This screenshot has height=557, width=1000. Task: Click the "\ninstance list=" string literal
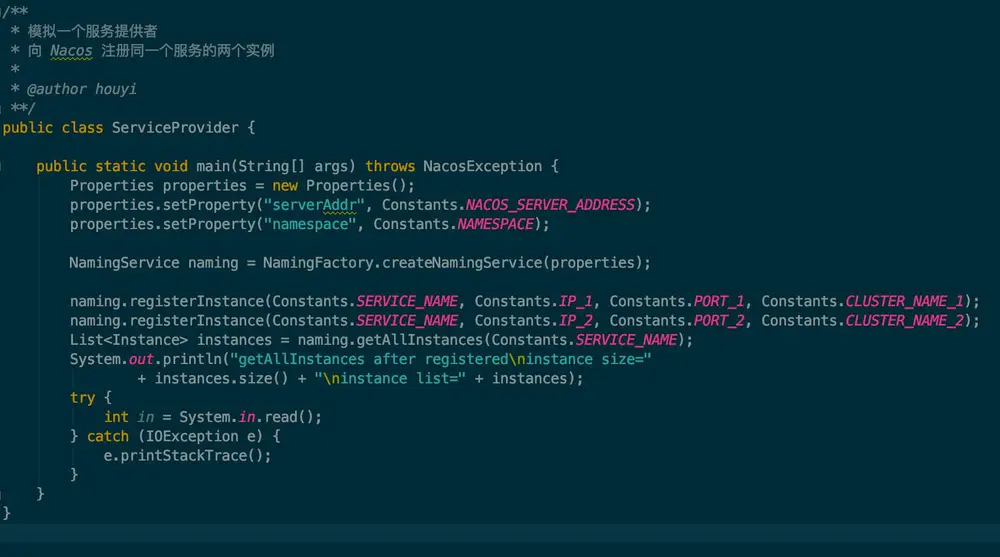(390, 378)
